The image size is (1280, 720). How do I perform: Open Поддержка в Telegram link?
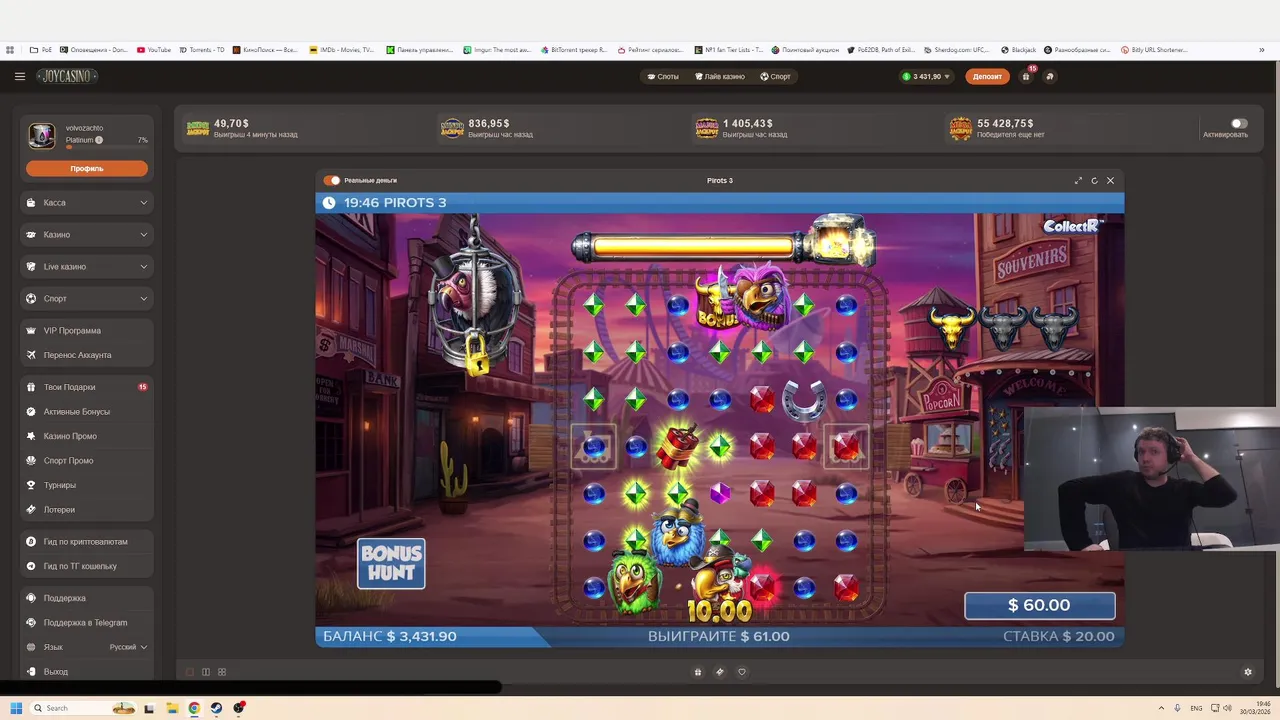click(x=87, y=623)
